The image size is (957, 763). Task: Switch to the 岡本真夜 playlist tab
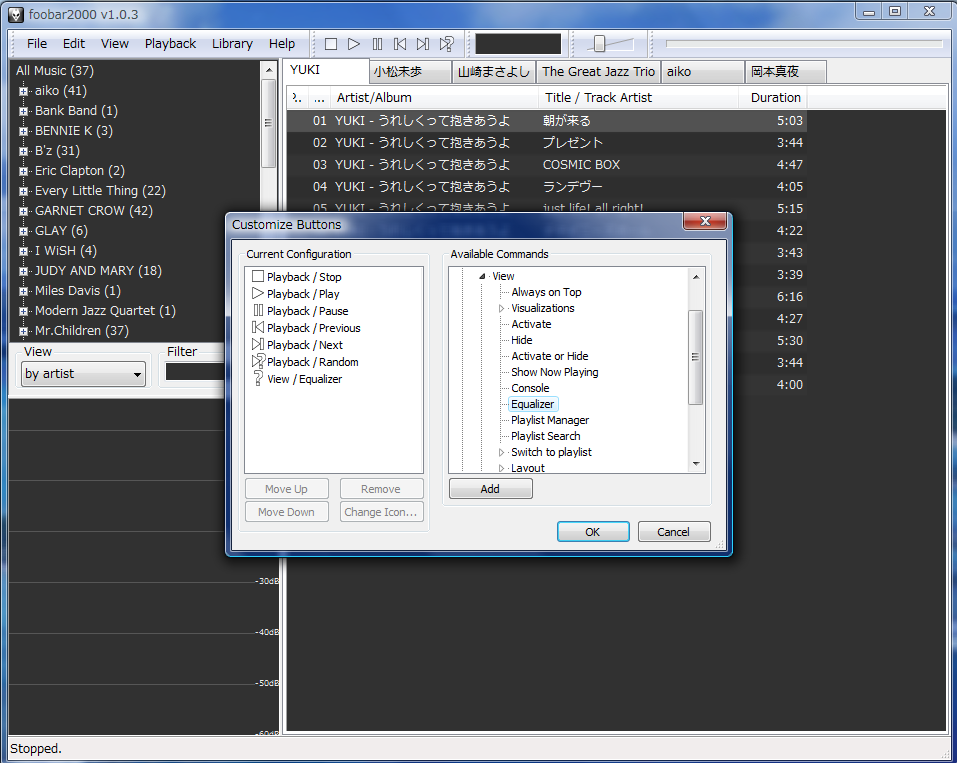[785, 72]
